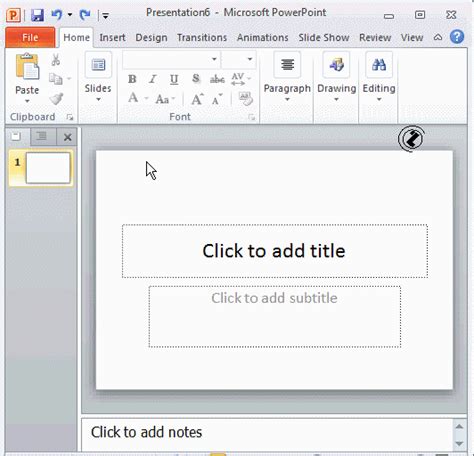Toggle Underline formatting
This screenshot has width=474, height=456.
pyautogui.click(x=174, y=79)
